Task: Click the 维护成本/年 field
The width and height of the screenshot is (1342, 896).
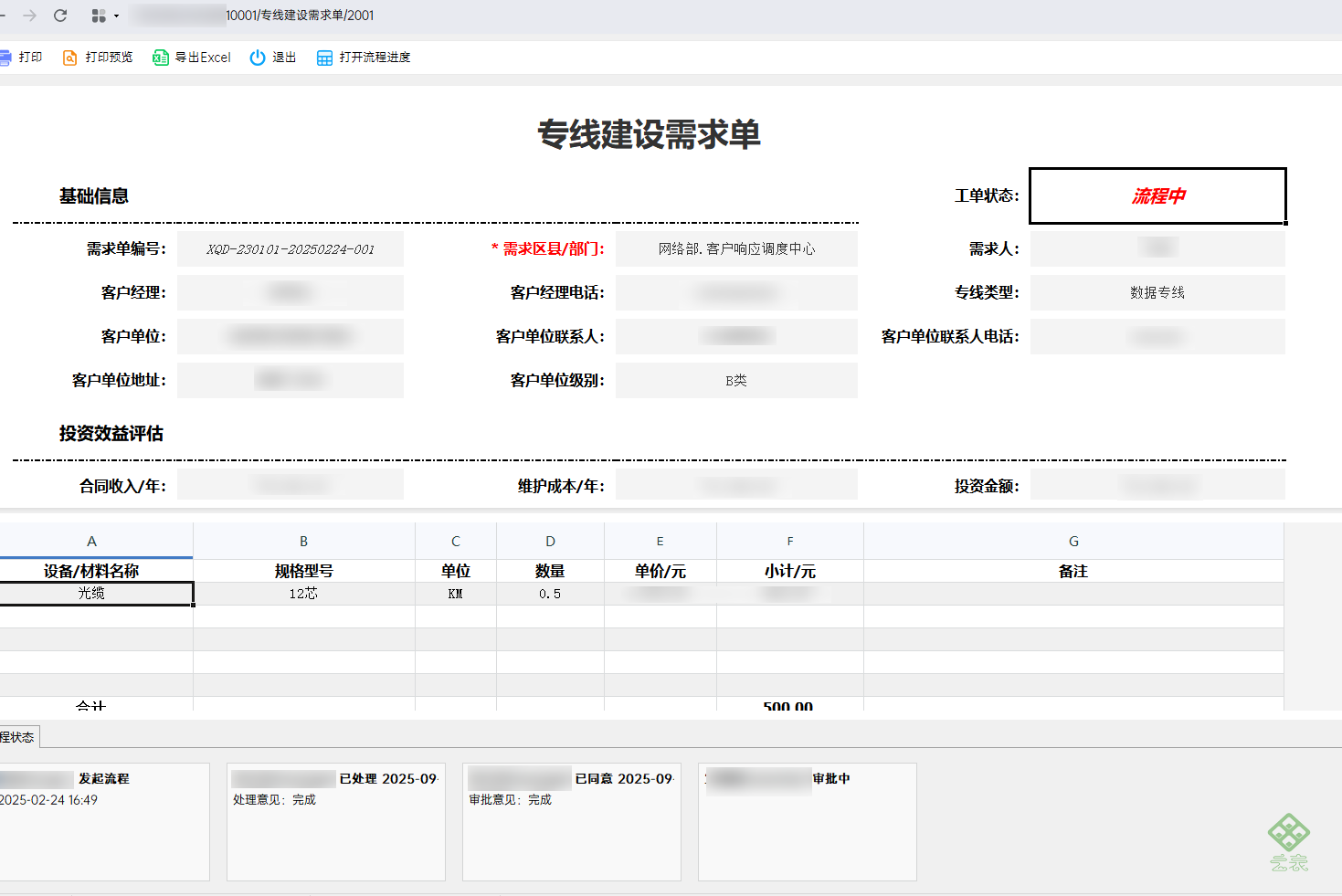Action: pyautogui.click(x=736, y=485)
